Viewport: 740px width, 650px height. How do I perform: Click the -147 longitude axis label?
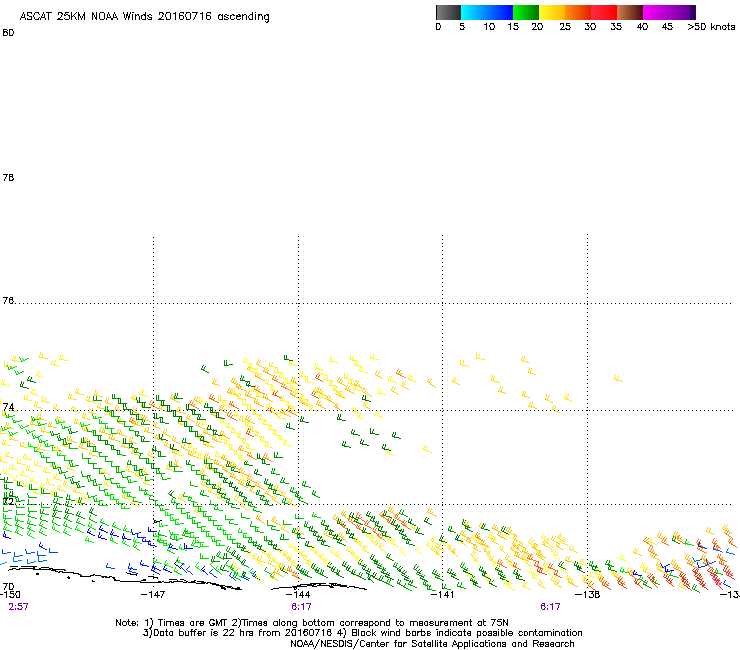pyautogui.click(x=153, y=594)
